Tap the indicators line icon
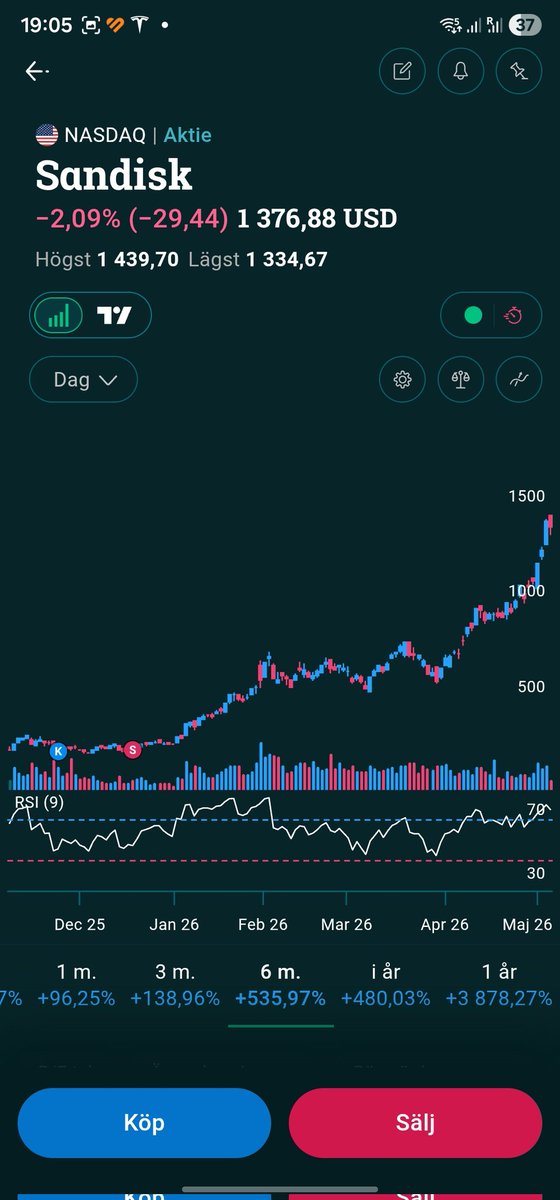 (x=518, y=380)
